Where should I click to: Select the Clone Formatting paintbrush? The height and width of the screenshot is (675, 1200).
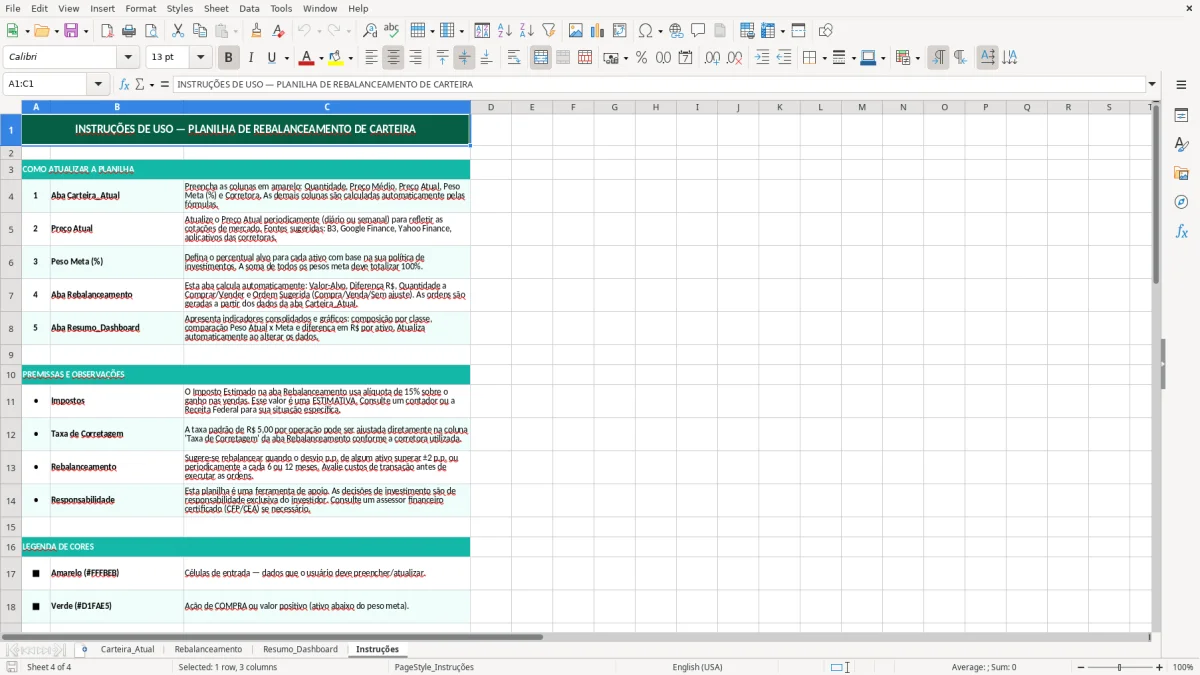(x=256, y=31)
